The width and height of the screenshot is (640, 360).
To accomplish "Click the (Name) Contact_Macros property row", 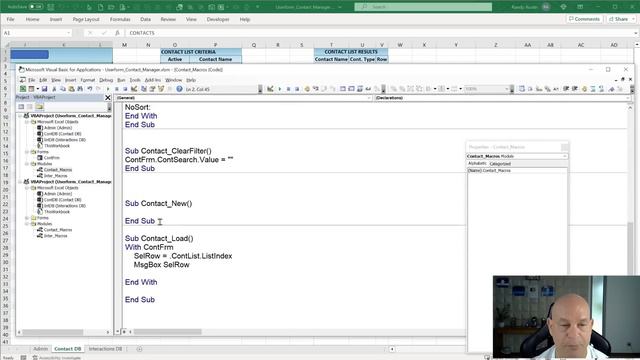I will [517, 171].
